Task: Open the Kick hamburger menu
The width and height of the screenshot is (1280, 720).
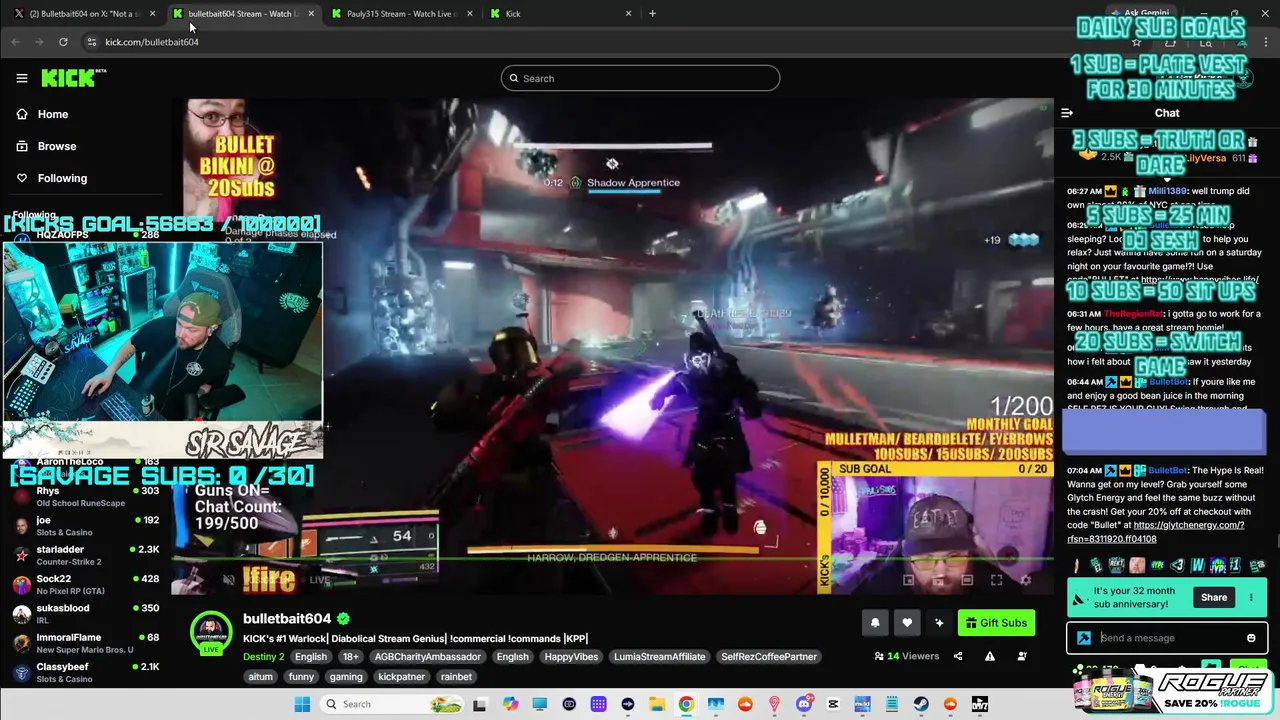Action: [21, 78]
